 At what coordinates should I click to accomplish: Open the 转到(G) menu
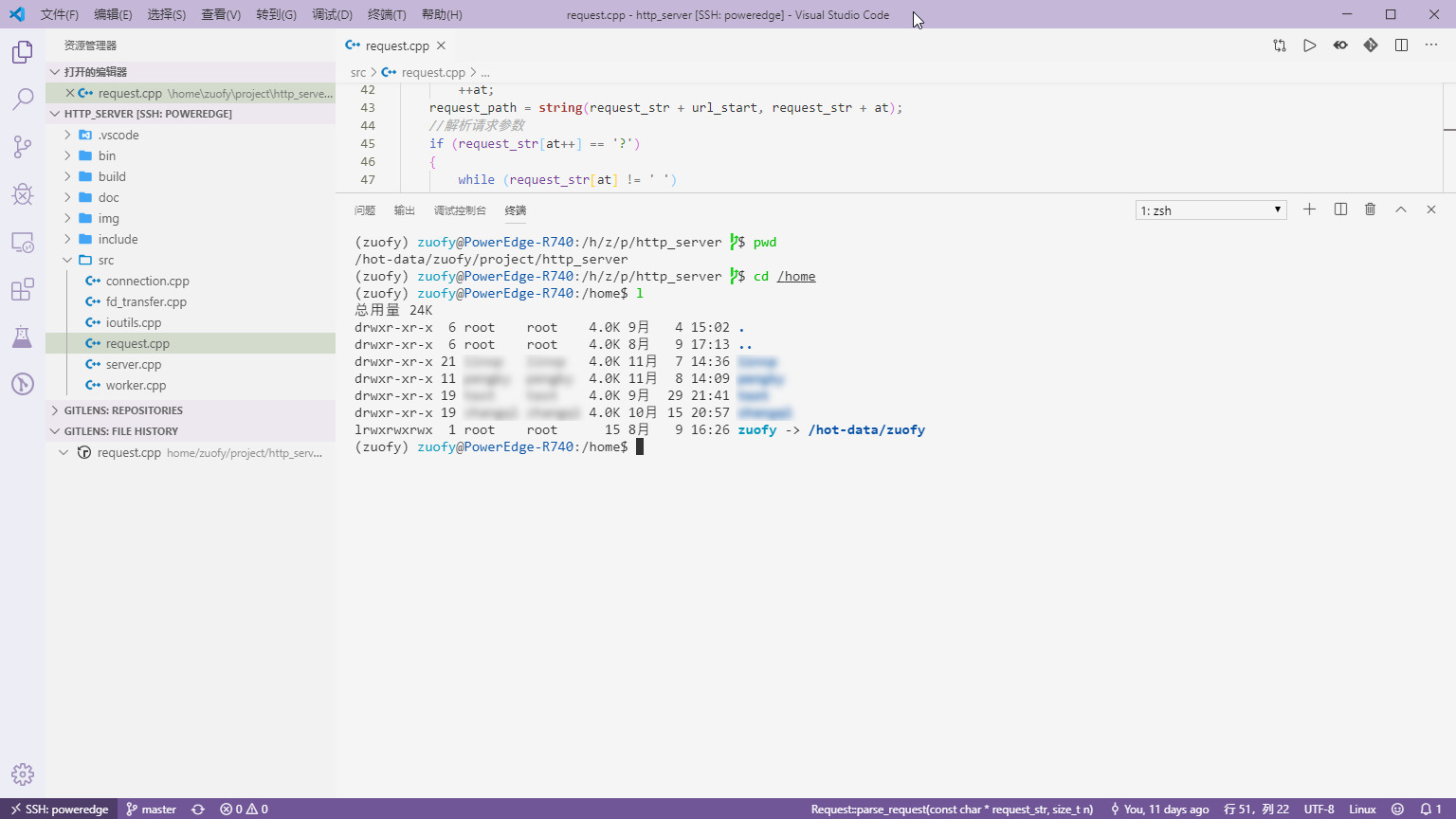coord(276,14)
